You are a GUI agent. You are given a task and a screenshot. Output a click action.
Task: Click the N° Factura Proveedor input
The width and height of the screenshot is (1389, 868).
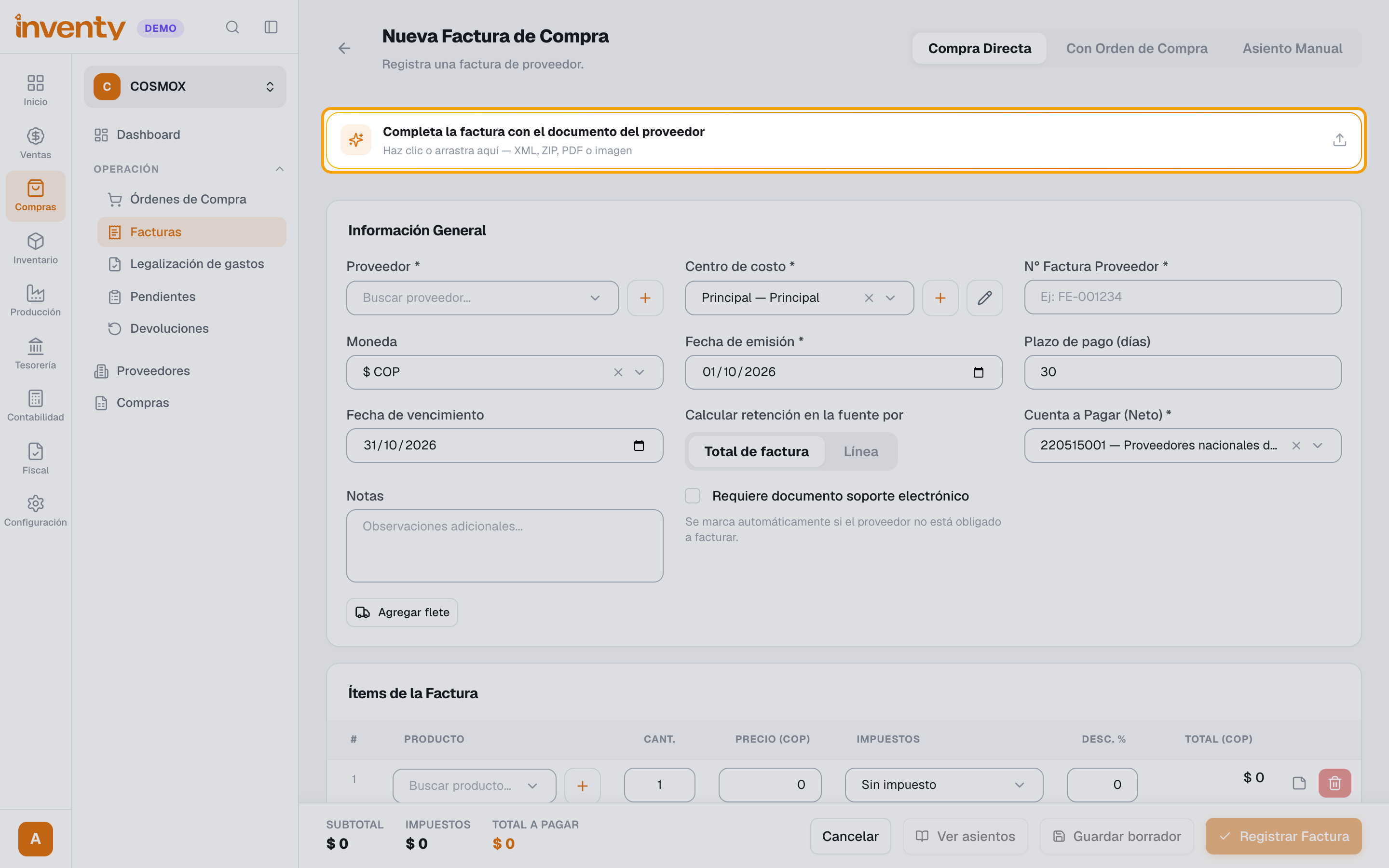click(x=1183, y=297)
